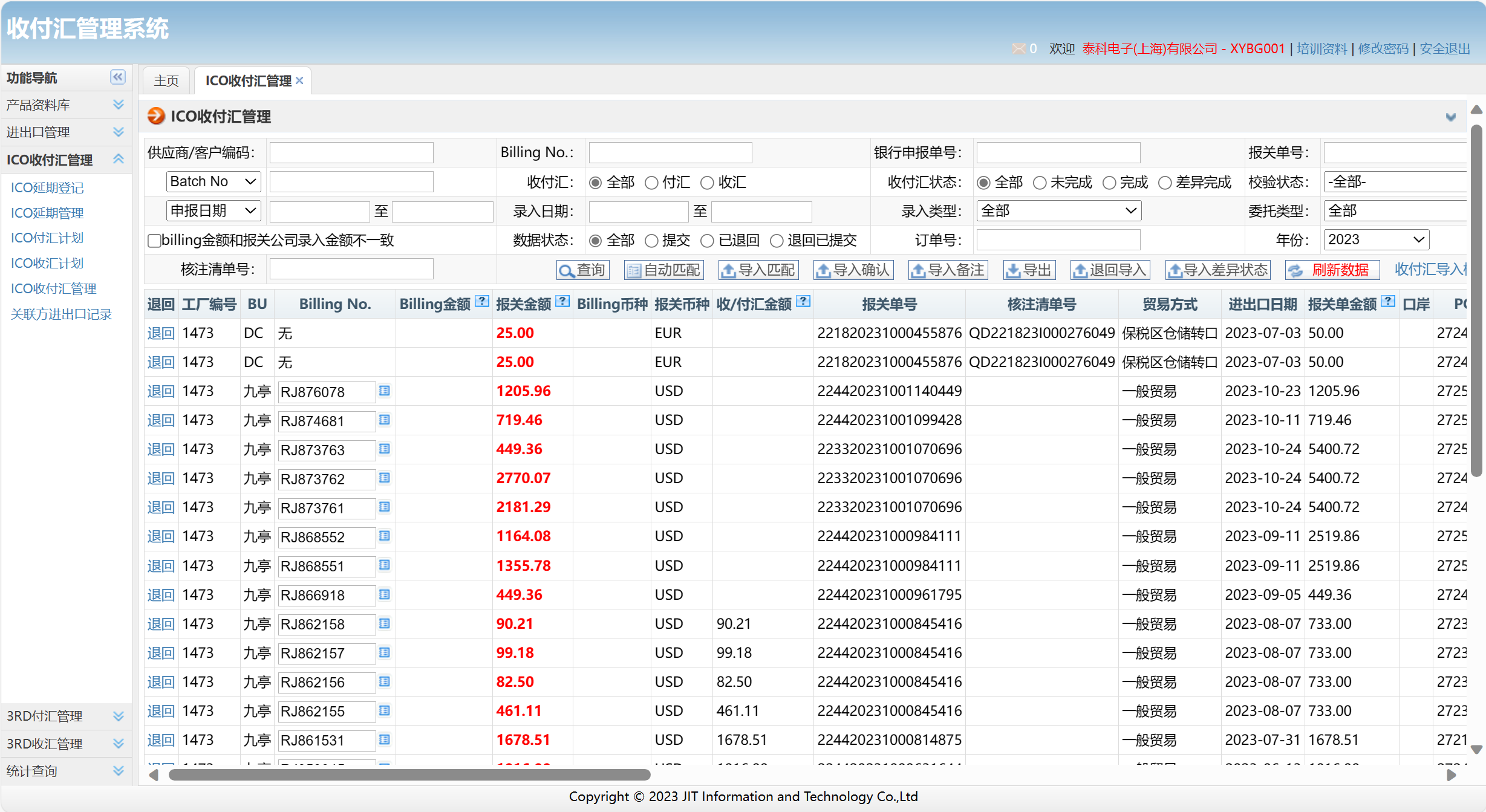Open detail icon next to RJ873761
The height and width of the screenshot is (812, 1486).
click(x=384, y=507)
